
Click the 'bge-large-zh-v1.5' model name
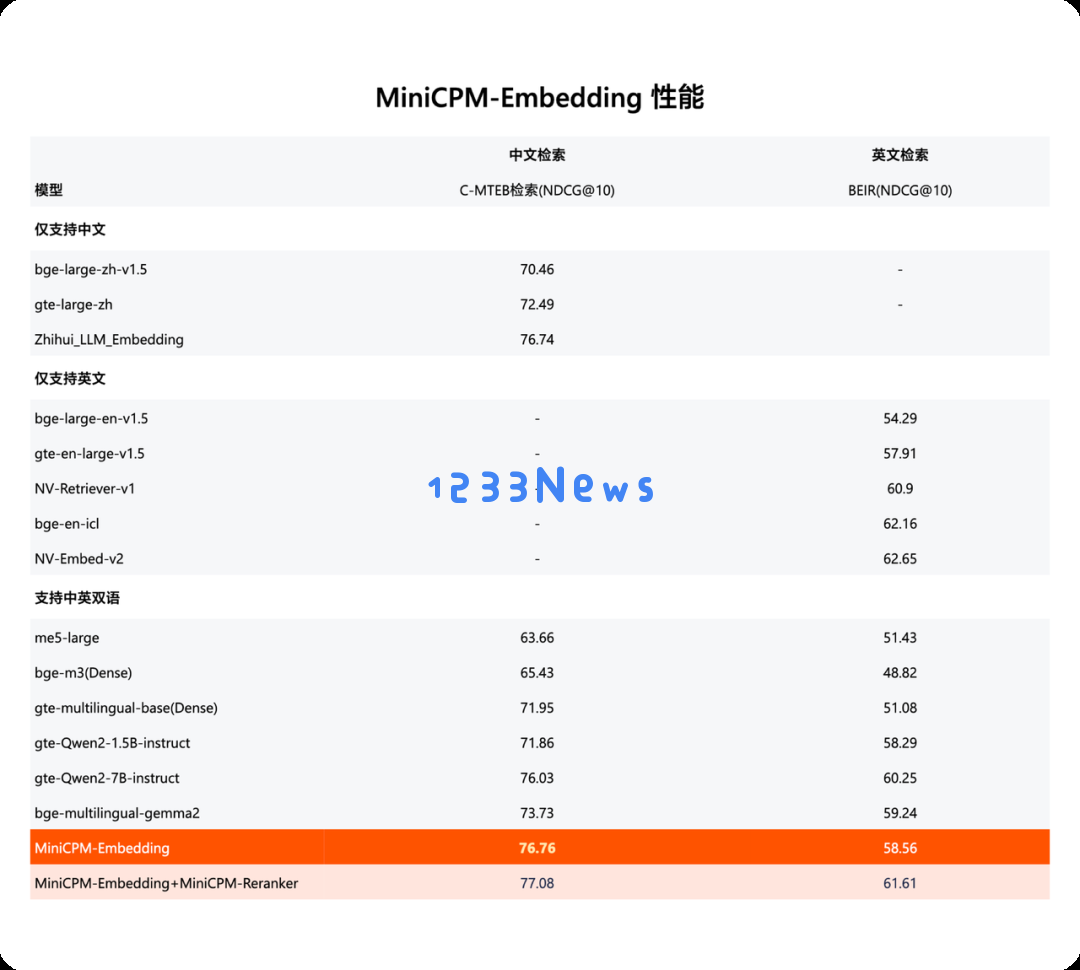[90, 269]
